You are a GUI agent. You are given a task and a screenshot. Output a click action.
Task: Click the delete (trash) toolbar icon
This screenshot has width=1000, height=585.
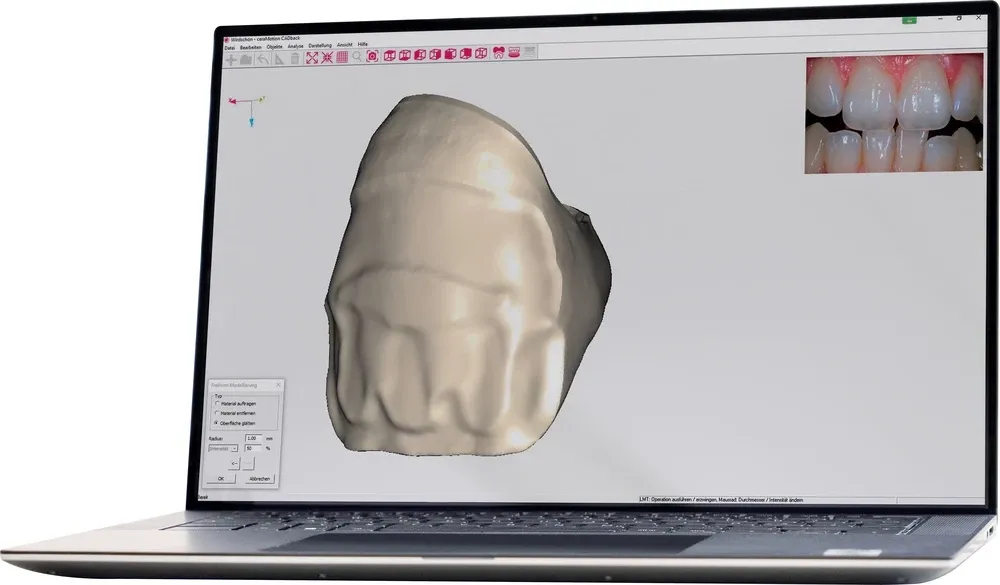click(294, 58)
